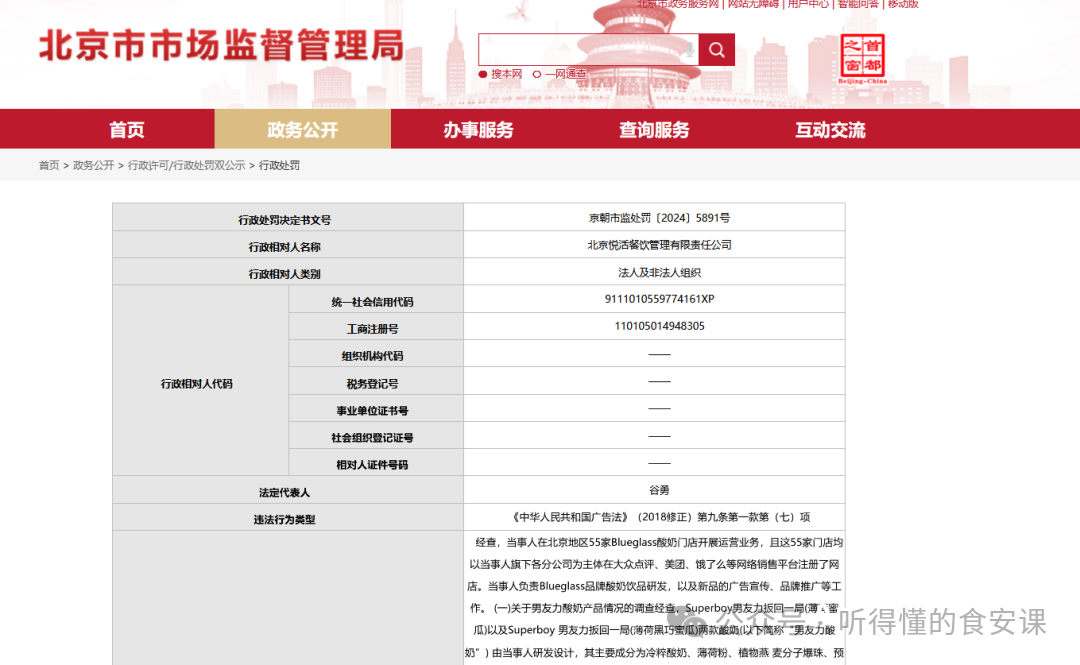1080x665 pixels.
Task: Click the 网站无障碍 accessibility link
Action: 753,4
